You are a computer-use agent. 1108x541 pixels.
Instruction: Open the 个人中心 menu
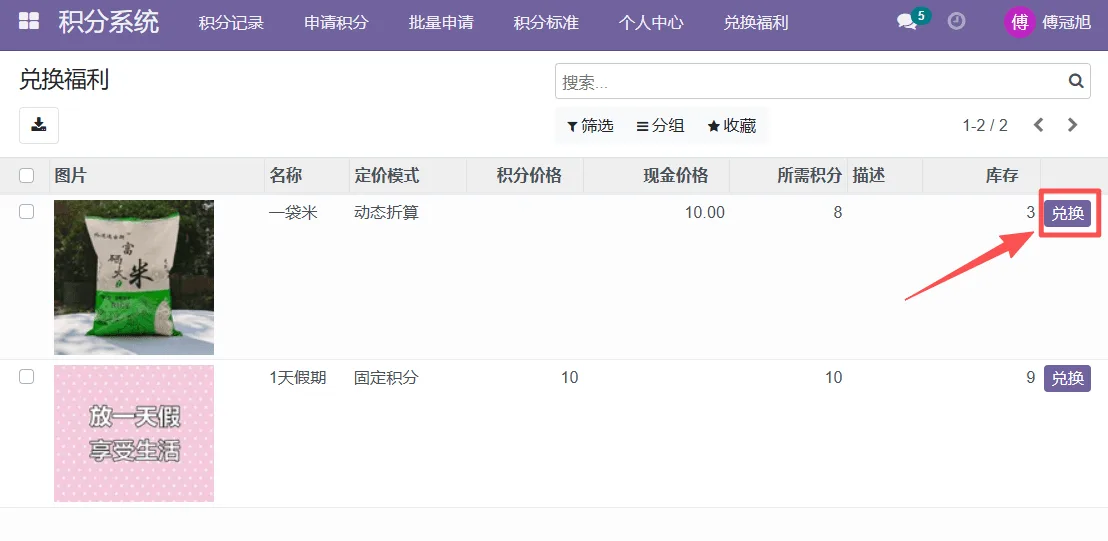click(651, 23)
